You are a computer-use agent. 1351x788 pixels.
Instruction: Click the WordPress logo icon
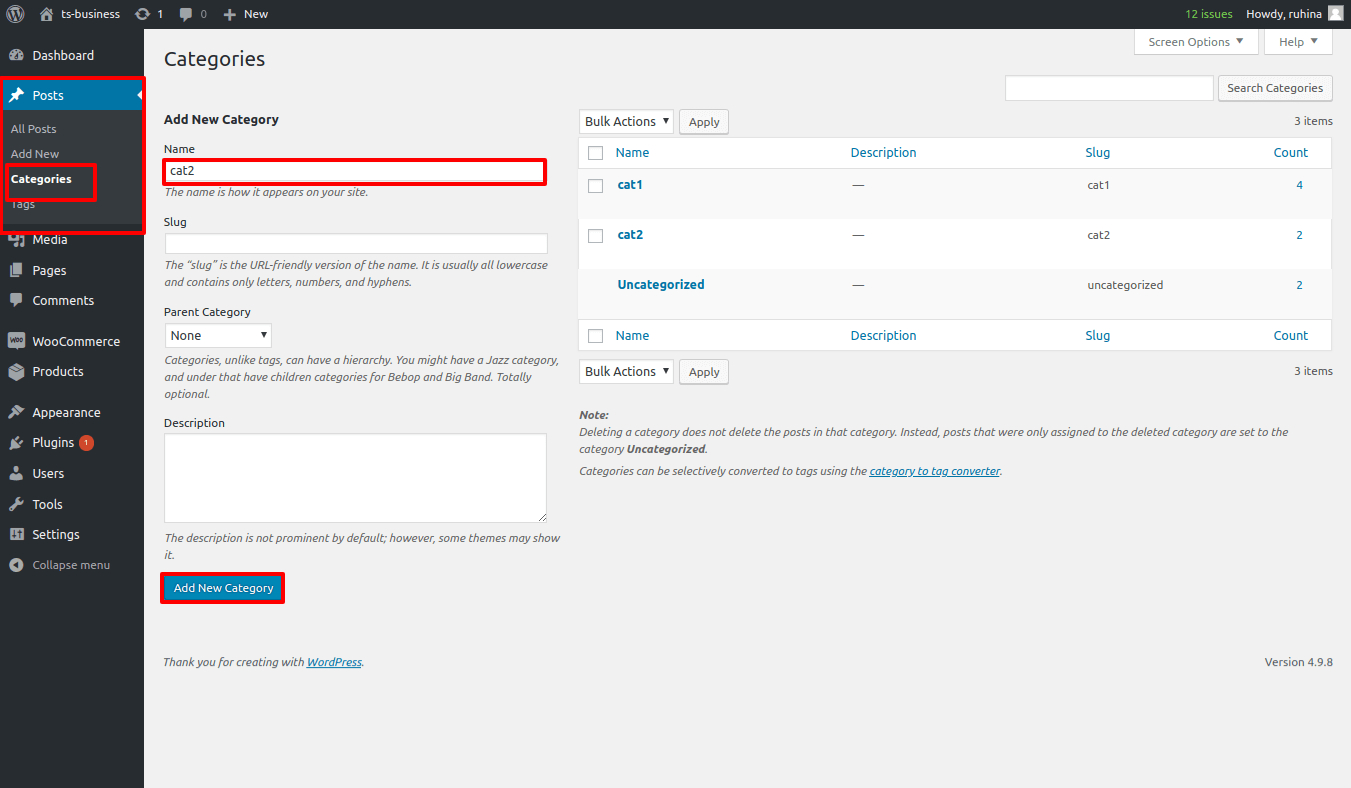tap(15, 14)
